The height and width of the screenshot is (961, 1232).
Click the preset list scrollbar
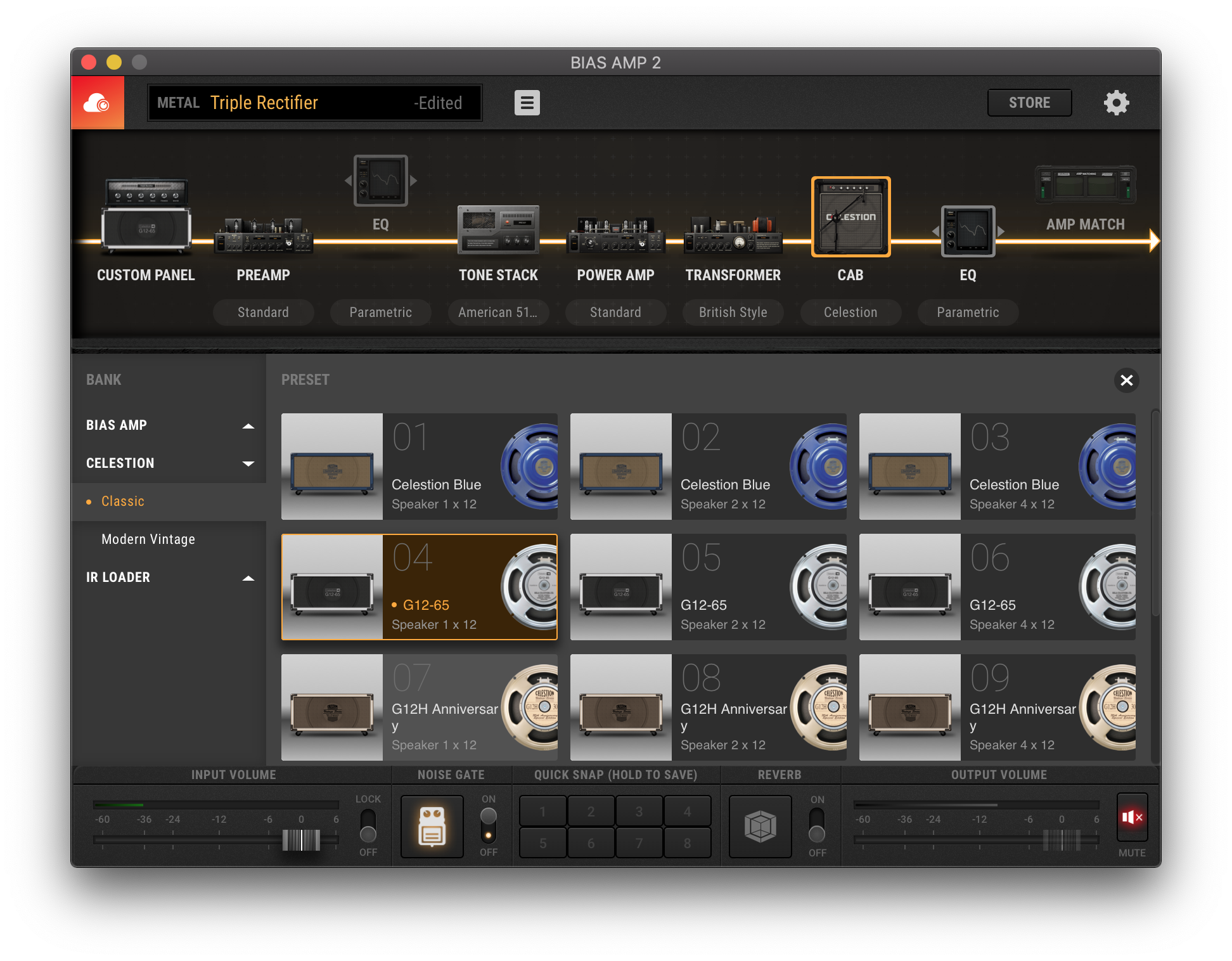tap(1155, 513)
